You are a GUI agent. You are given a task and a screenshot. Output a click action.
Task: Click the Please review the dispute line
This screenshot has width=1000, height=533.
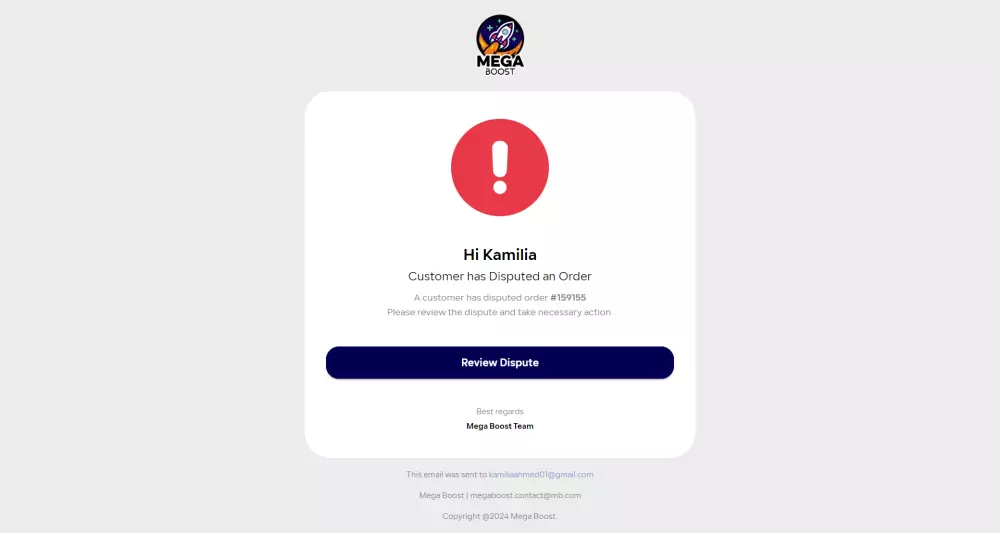pyautogui.click(x=499, y=312)
